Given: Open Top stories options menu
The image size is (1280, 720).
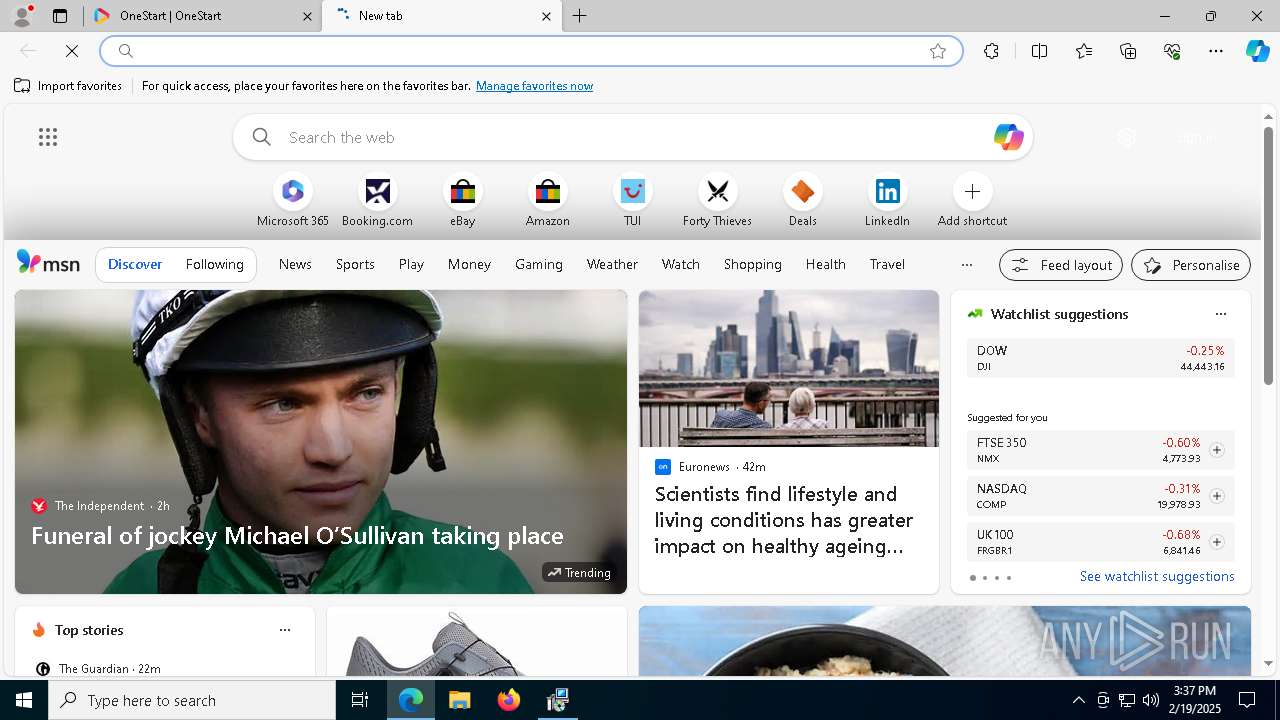Looking at the screenshot, I should (285, 630).
